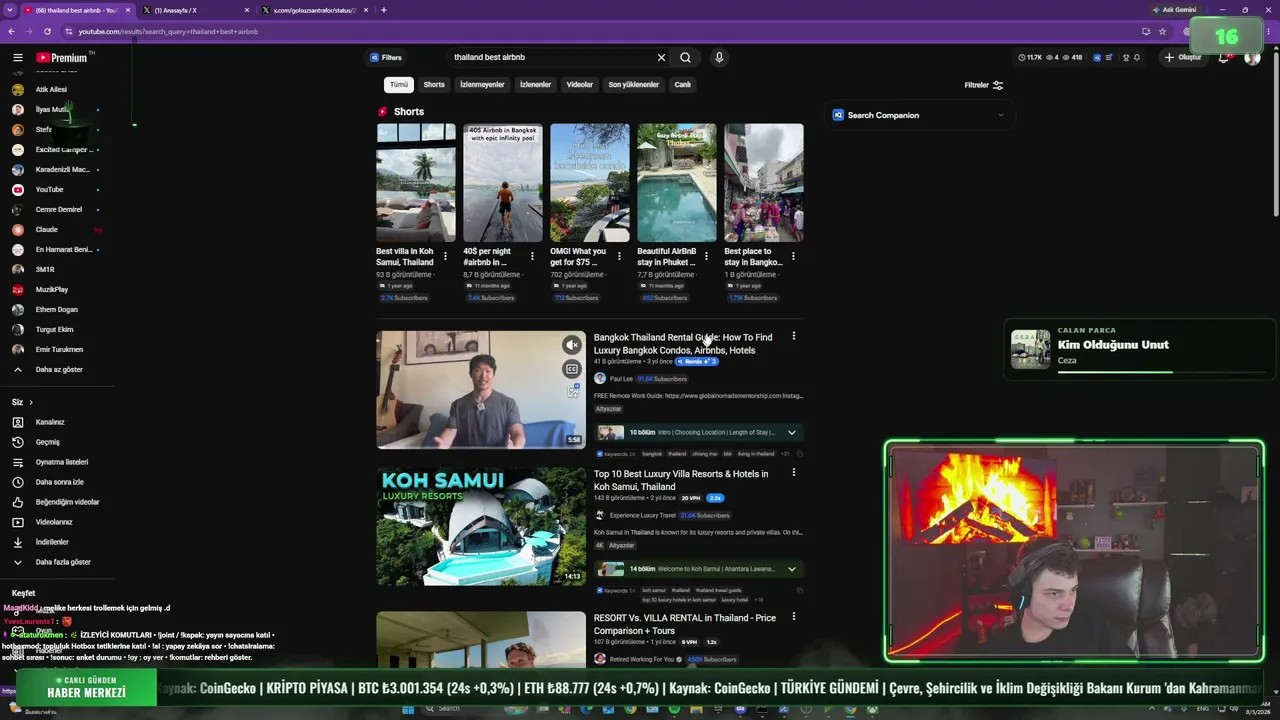Viewport: 1280px width, 720px height.
Task: Open YouTube notifications bell
Action: pos(1223,58)
